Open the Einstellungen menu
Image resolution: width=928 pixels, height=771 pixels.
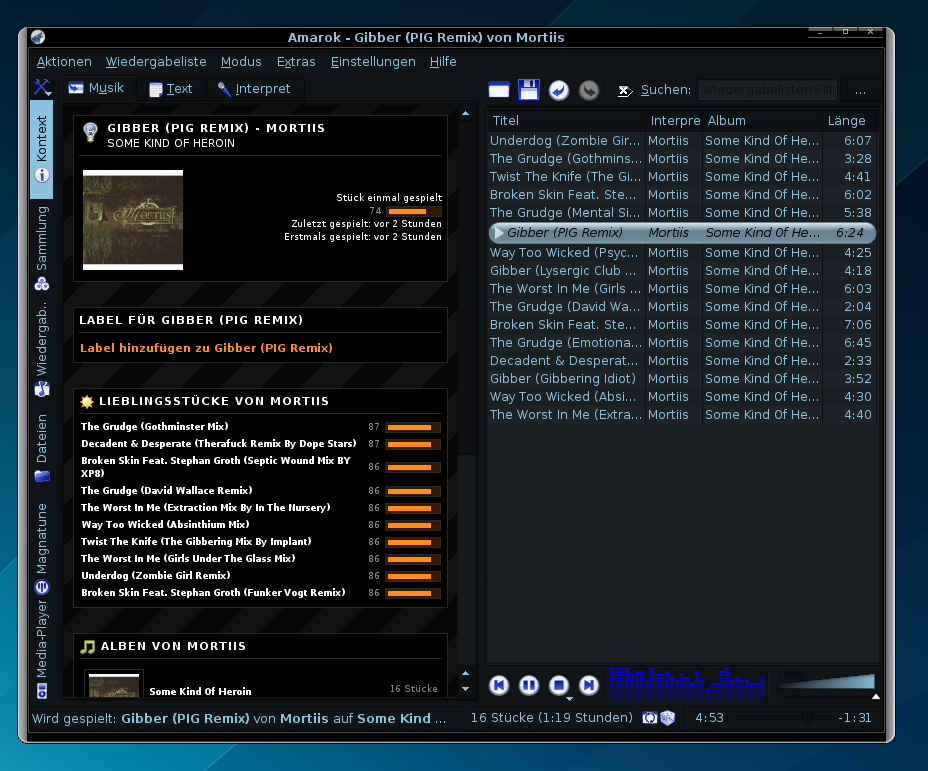(373, 62)
